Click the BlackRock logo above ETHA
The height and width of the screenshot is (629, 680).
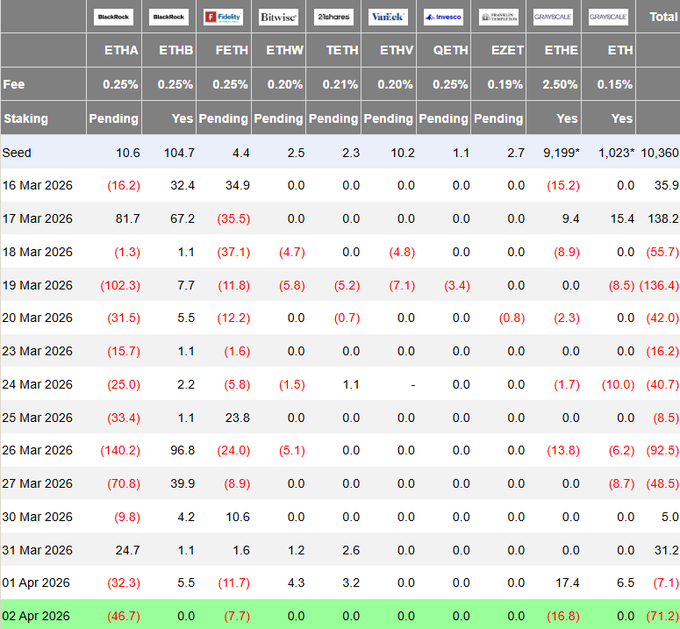[x=113, y=17]
